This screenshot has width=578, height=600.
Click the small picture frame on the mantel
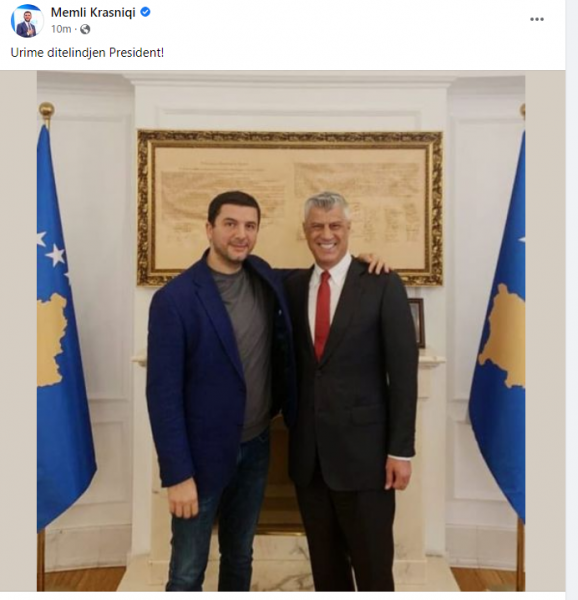pyautogui.click(x=417, y=323)
